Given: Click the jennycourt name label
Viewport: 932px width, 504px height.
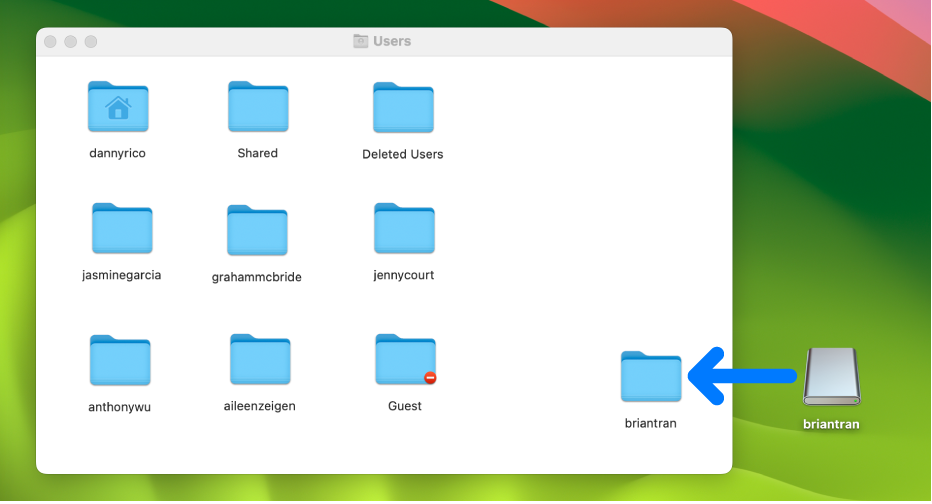Looking at the screenshot, I should pyautogui.click(x=404, y=275).
